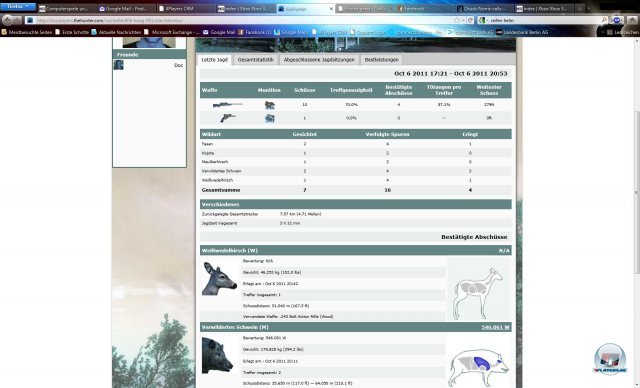The height and width of the screenshot is (388, 640).
Task: Click the friend avatar next to Doc
Action: [x=119, y=65]
